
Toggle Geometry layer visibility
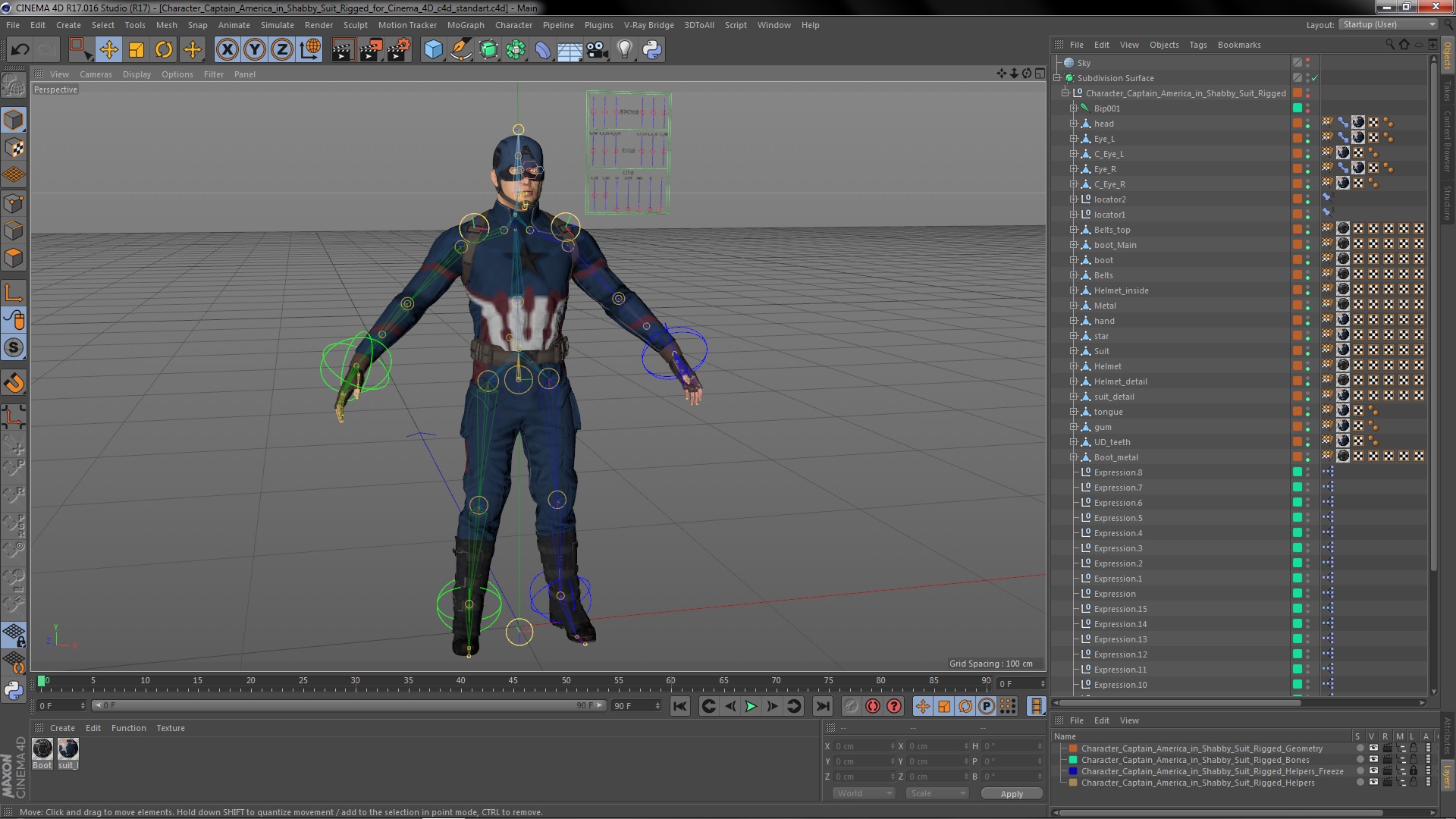click(x=1373, y=748)
